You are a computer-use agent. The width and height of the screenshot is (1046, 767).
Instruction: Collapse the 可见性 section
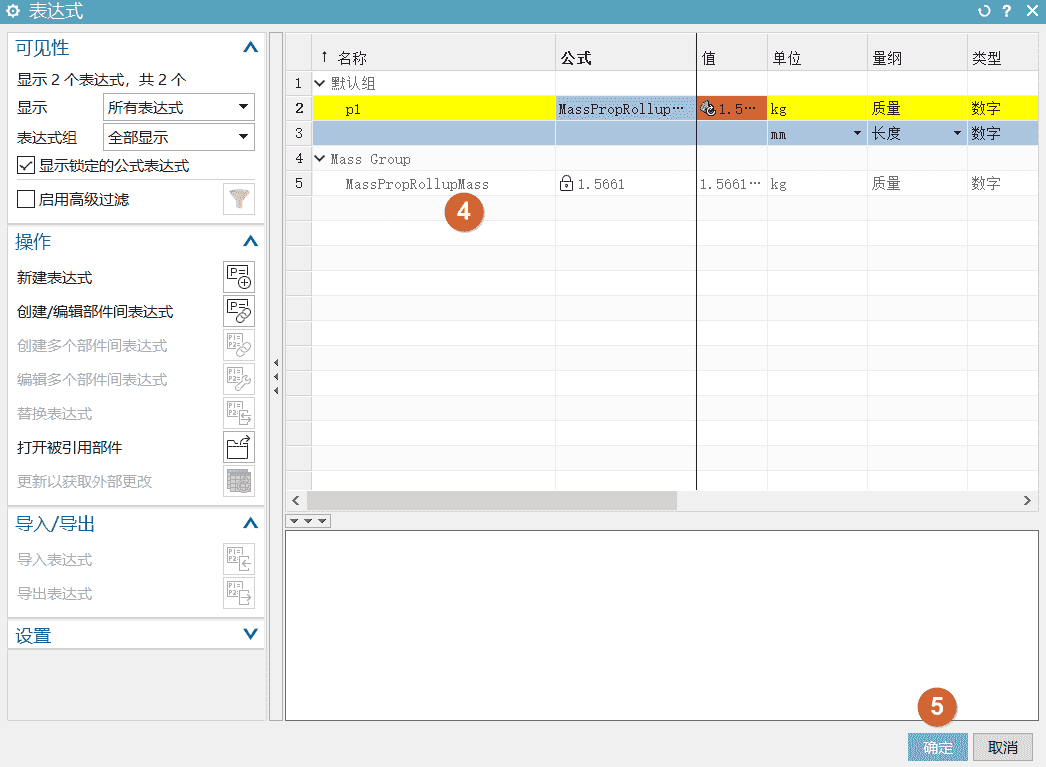tap(250, 47)
